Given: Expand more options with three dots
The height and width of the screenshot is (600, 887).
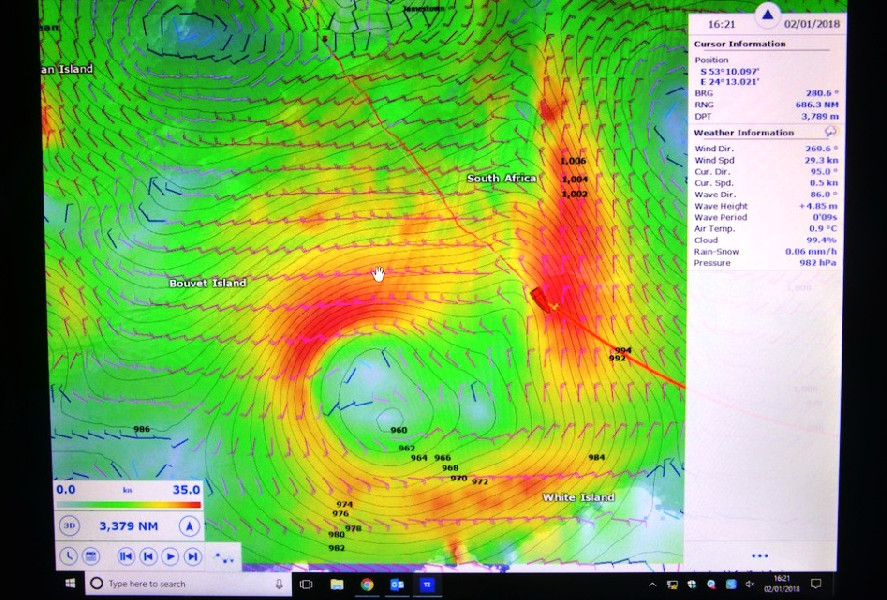Looking at the screenshot, I should tap(760, 556).
